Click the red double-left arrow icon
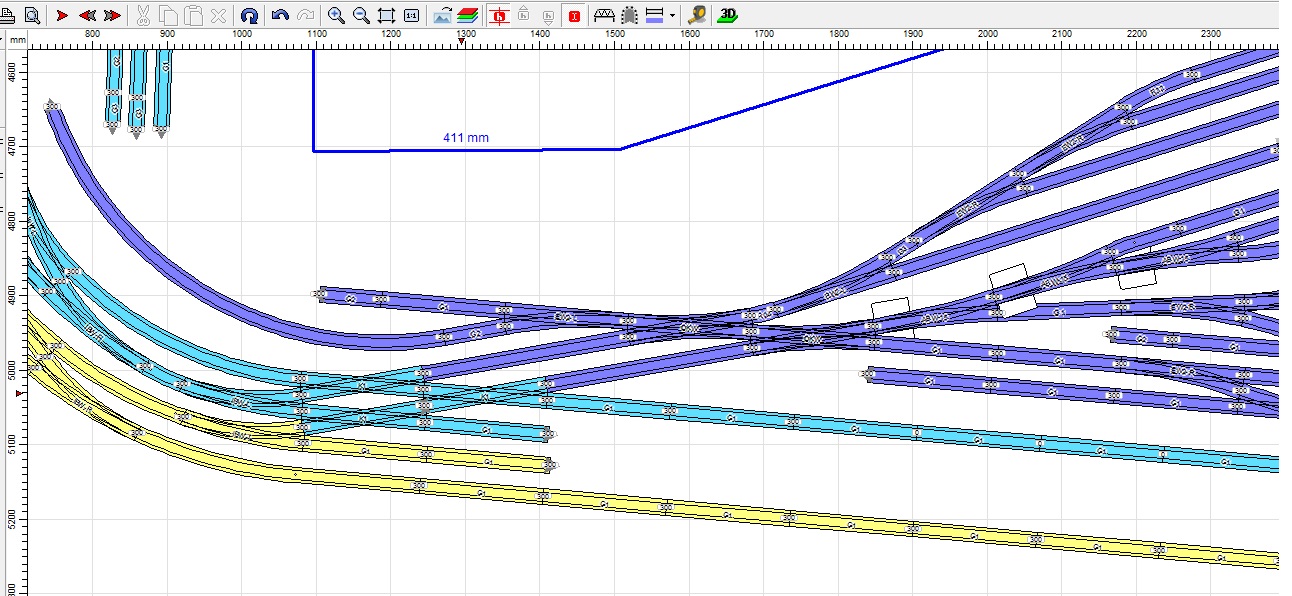This screenshot has width=1292, height=596. pos(87,15)
